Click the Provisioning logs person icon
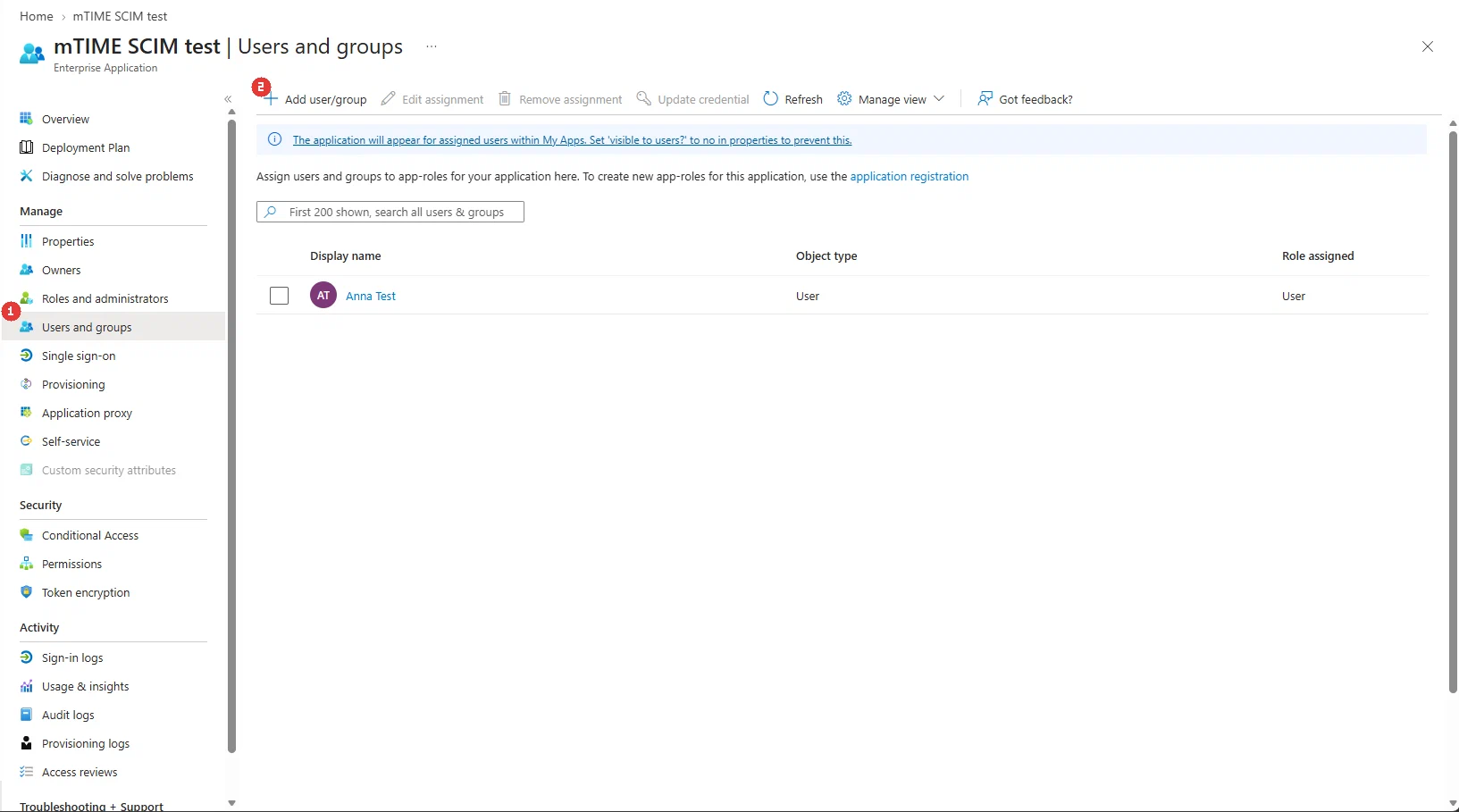This screenshot has width=1459, height=812. pos(26,743)
